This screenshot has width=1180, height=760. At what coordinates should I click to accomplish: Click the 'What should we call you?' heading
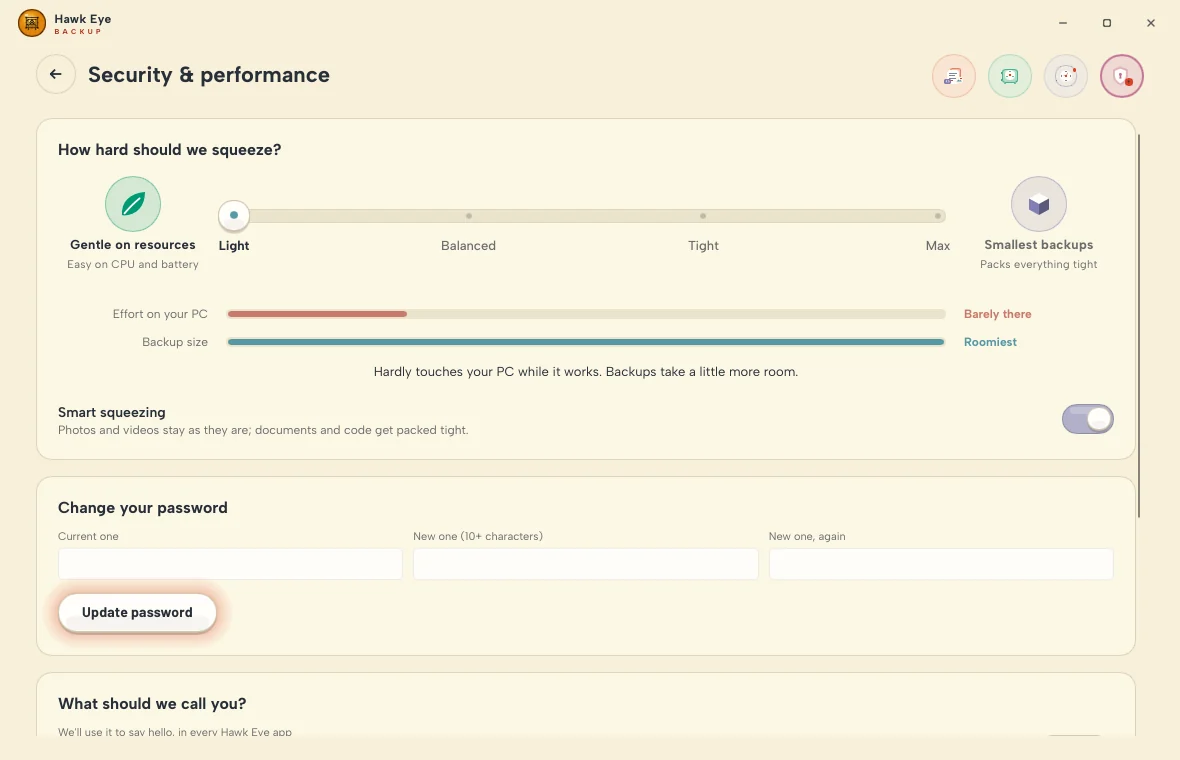click(x=152, y=704)
